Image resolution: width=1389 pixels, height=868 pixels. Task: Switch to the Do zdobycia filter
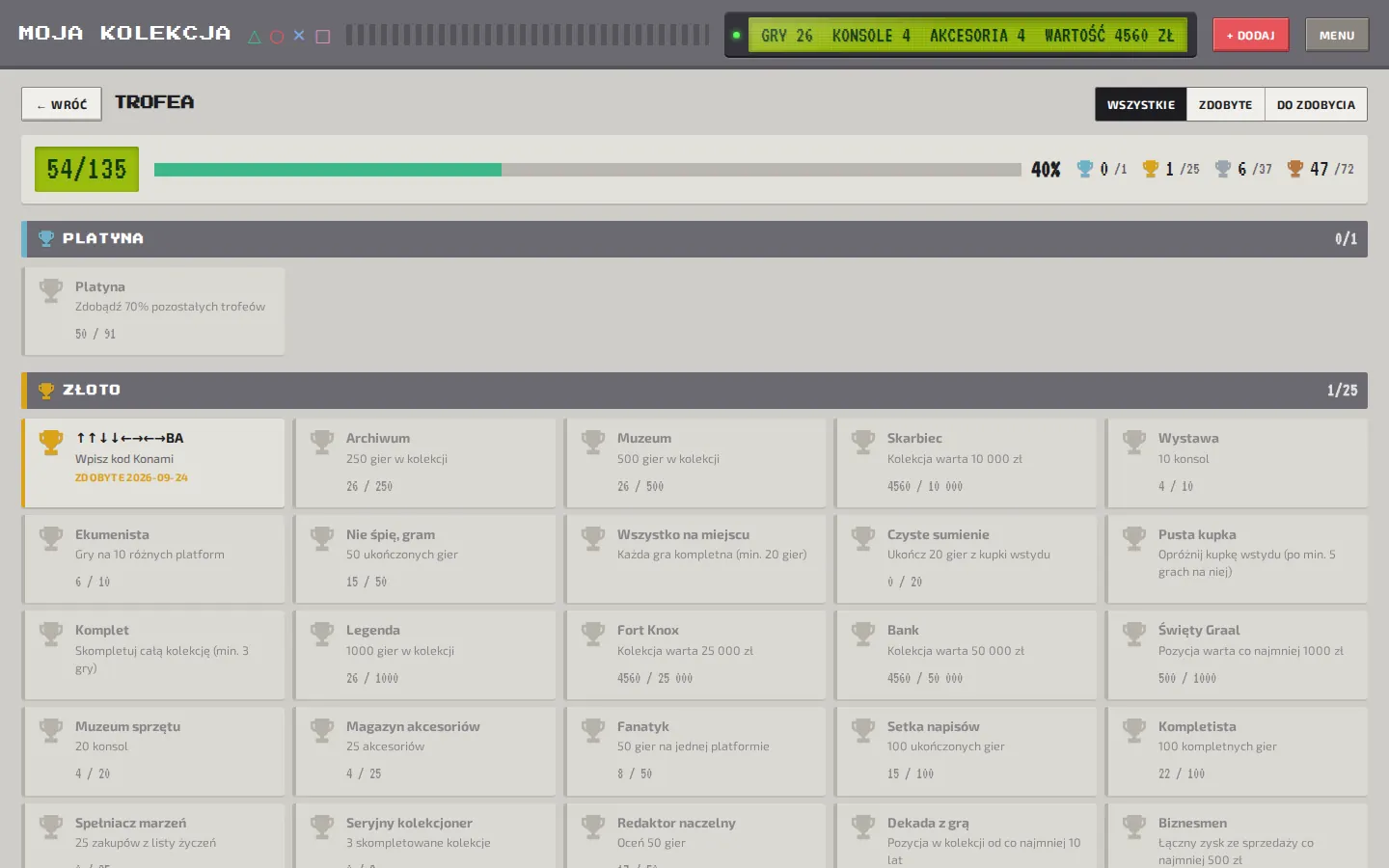pyautogui.click(x=1316, y=104)
